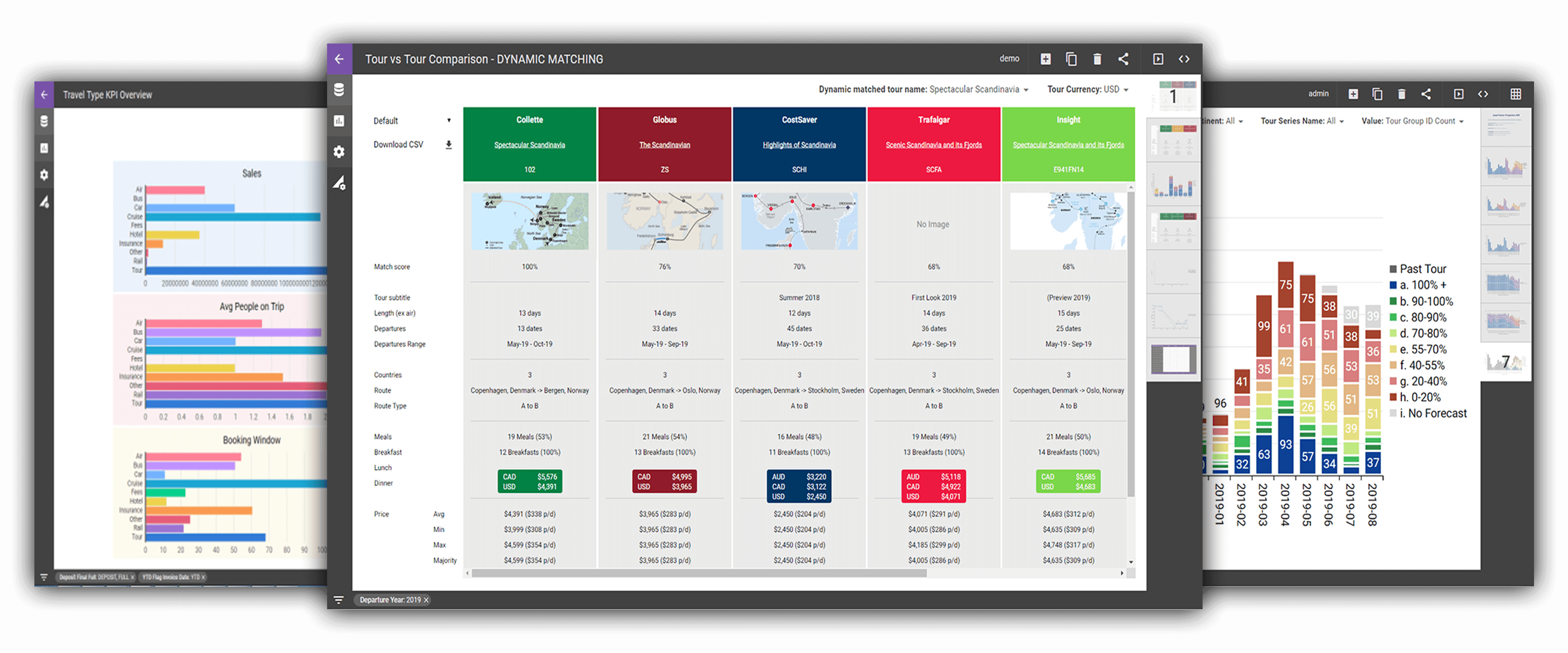Click Globus match score 76%

tap(665, 267)
